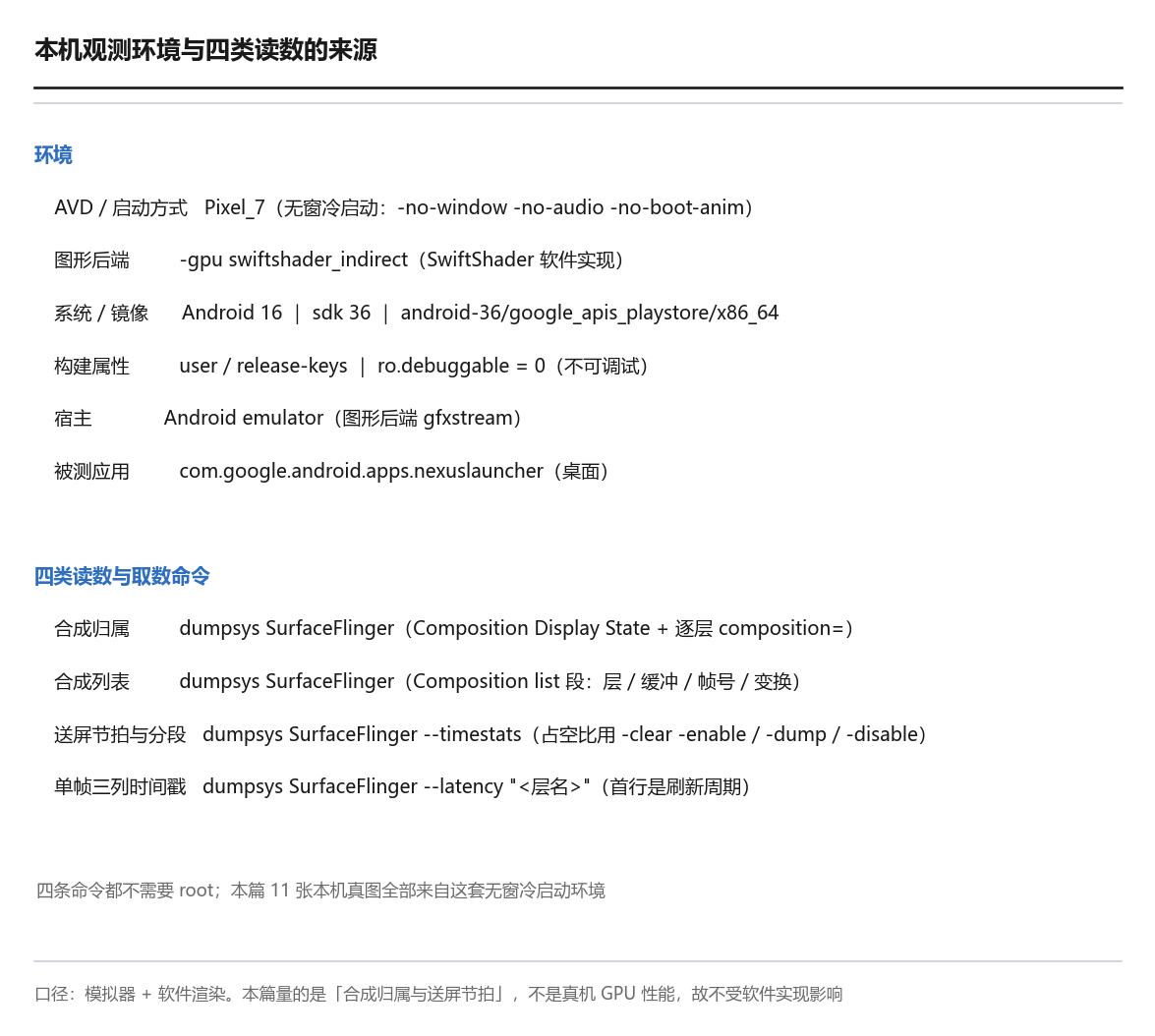Viewport: 1155px width, 1036px height.
Task: Click the Composition Display State command text
Action: pos(516,629)
